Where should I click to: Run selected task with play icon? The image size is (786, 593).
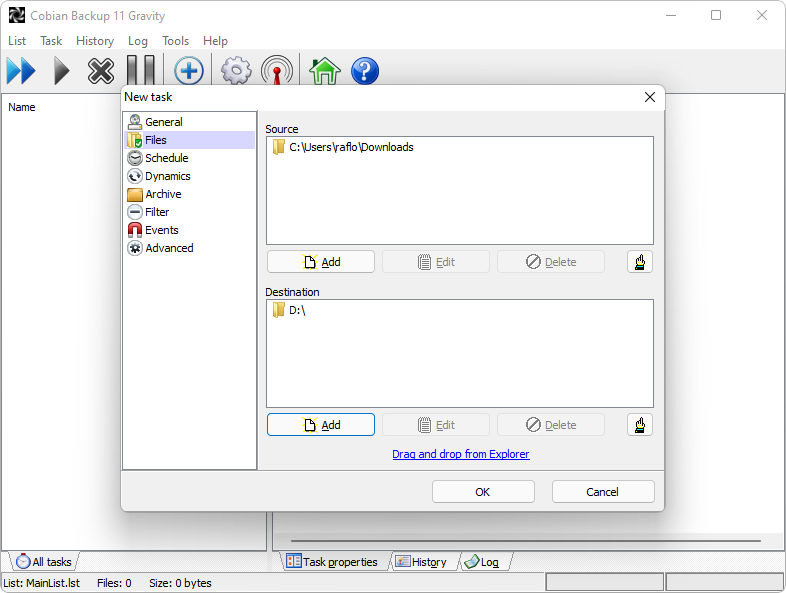(61, 71)
